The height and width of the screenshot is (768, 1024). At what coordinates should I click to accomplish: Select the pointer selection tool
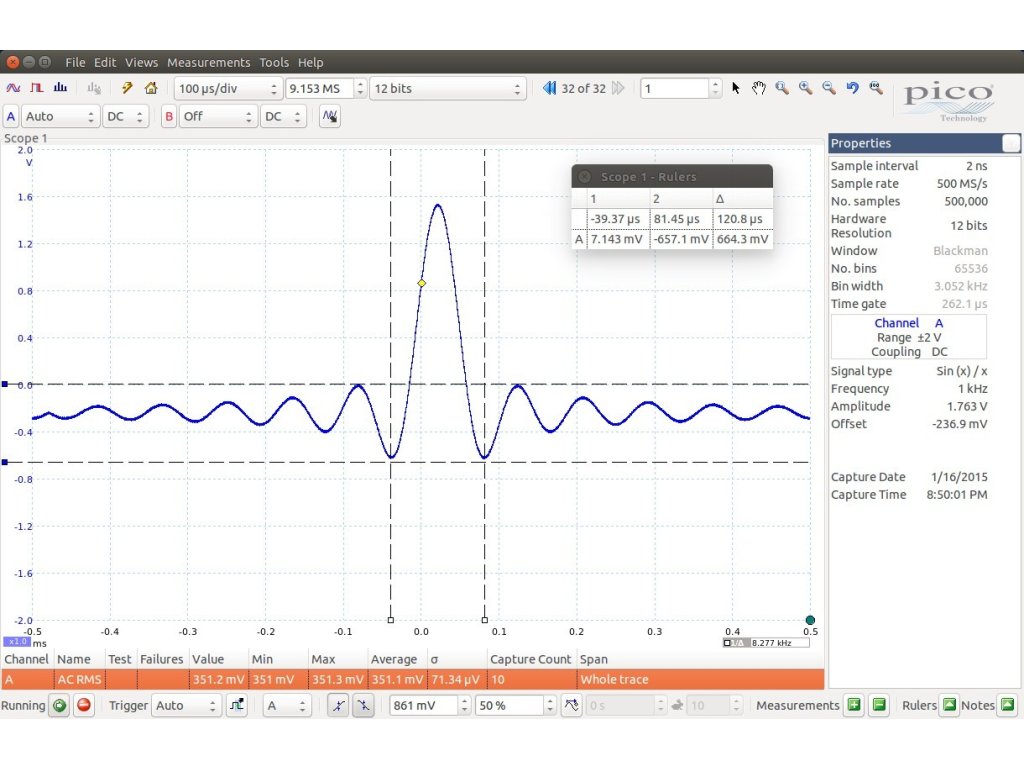(736, 88)
